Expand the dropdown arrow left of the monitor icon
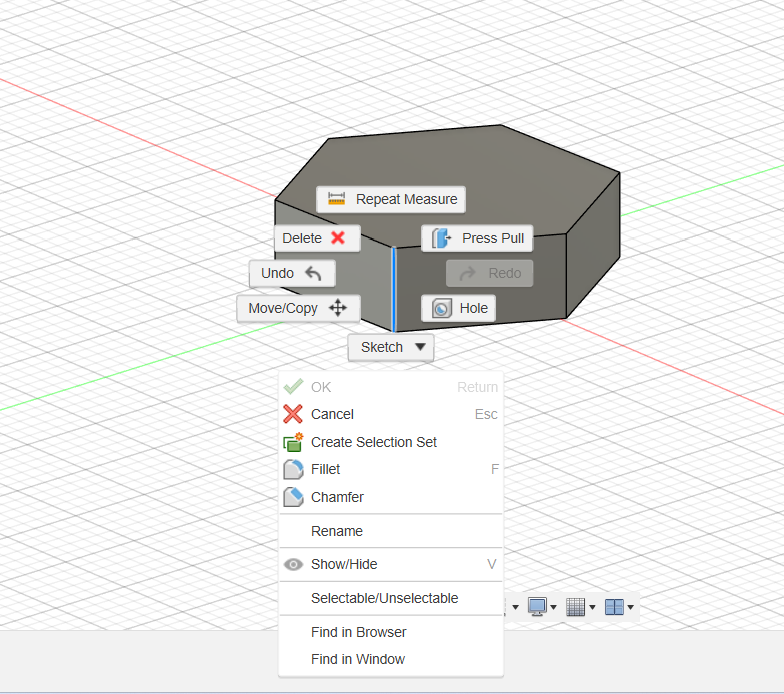This screenshot has height=694, width=784. point(516,608)
